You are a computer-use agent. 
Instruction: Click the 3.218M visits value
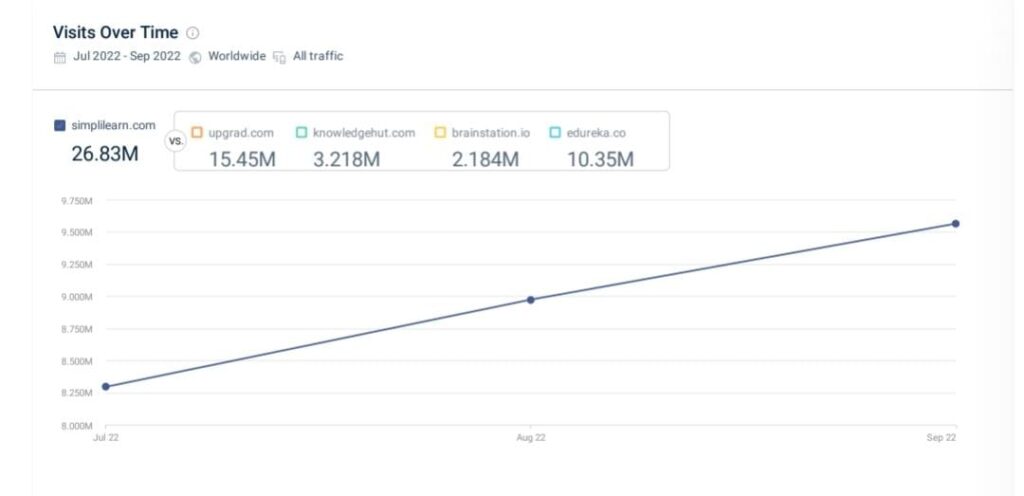coord(346,159)
